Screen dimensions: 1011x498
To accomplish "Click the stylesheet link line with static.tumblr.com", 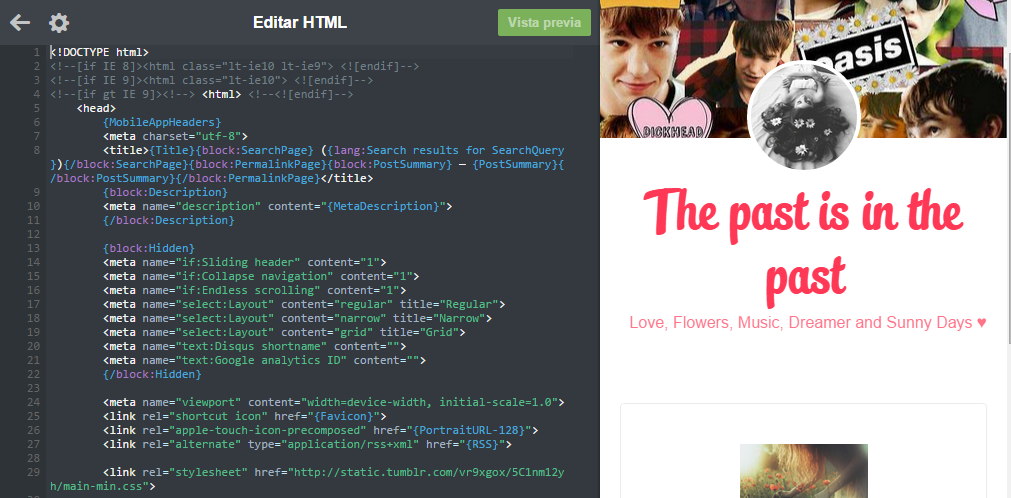I will pyautogui.click(x=308, y=479).
